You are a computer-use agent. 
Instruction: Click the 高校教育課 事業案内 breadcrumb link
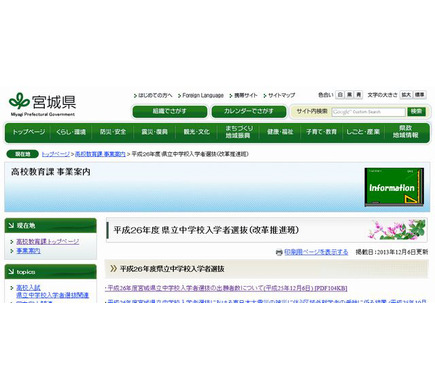100,154
